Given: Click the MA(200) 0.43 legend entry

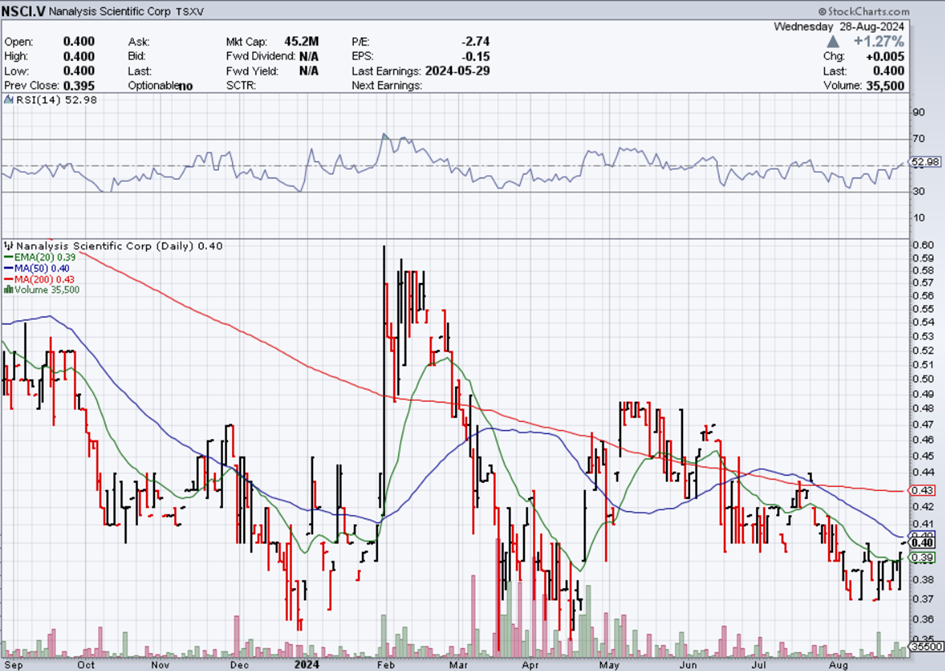Looking at the screenshot, I should coord(45,279).
